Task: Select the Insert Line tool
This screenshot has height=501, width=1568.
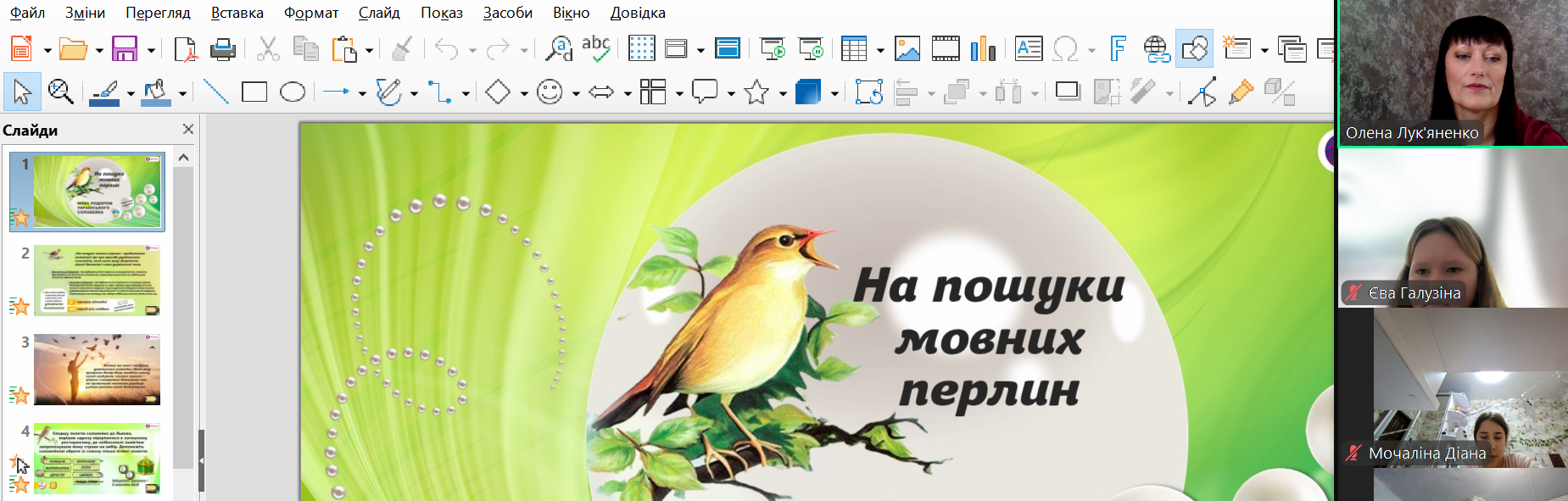Action: [216, 92]
